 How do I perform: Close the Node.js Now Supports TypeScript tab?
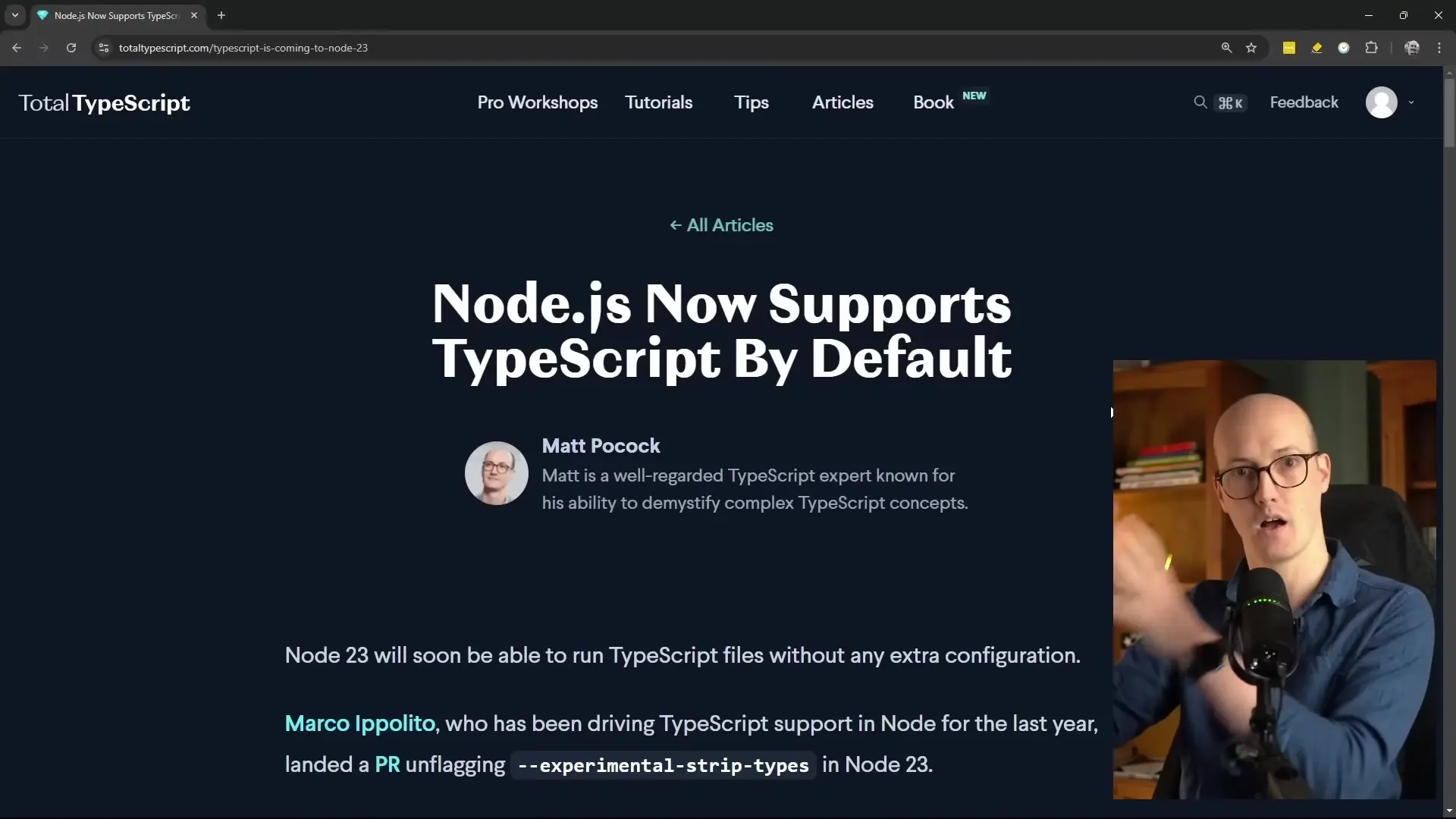[194, 15]
